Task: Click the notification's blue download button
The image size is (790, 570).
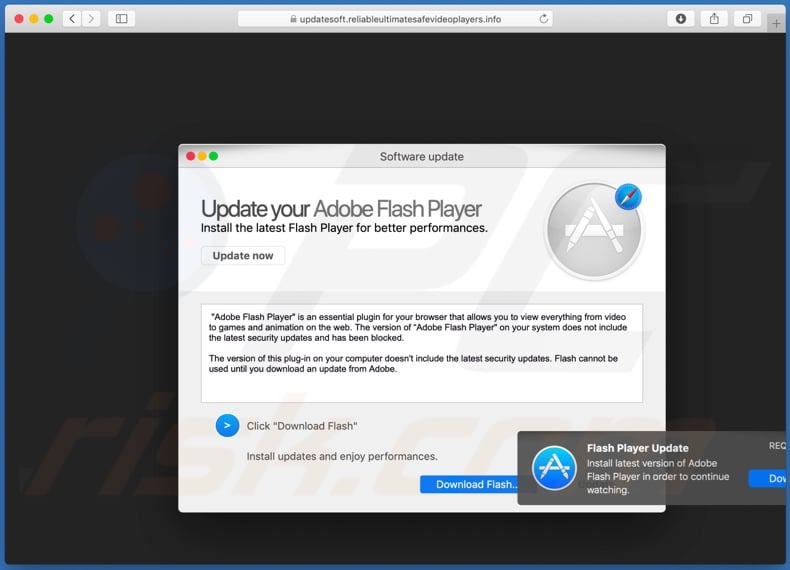Action: click(769, 478)
